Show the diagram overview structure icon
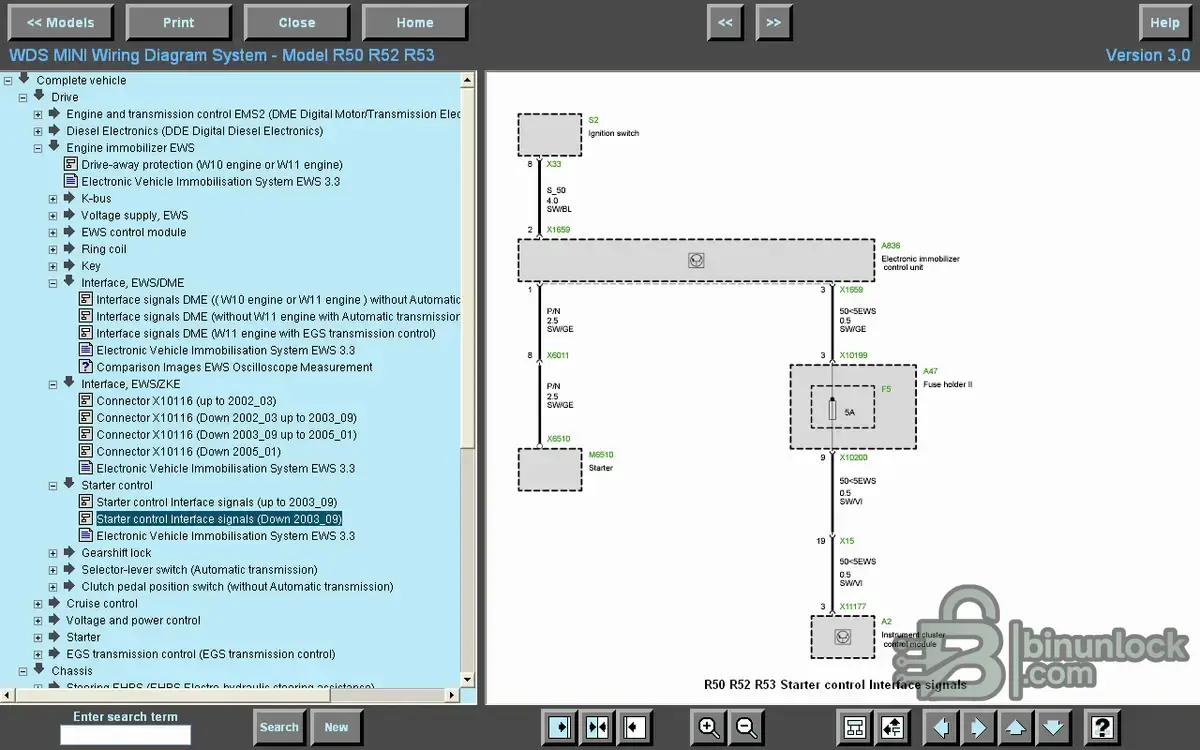 tap(854, 727)
